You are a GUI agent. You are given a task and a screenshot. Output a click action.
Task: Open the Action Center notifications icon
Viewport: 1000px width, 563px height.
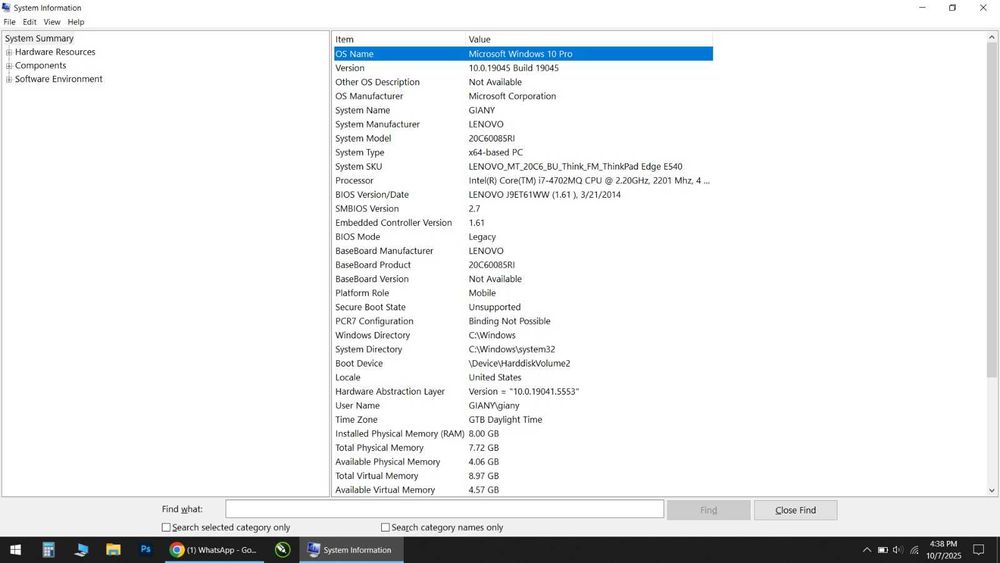click(x=978, y=550)
